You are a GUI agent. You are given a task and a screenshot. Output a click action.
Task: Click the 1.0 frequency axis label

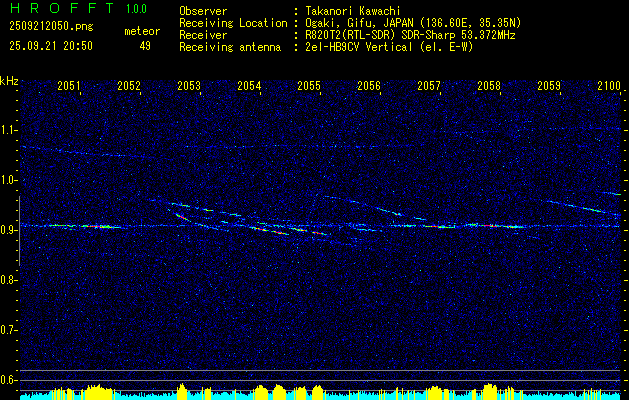click(8, 180)
